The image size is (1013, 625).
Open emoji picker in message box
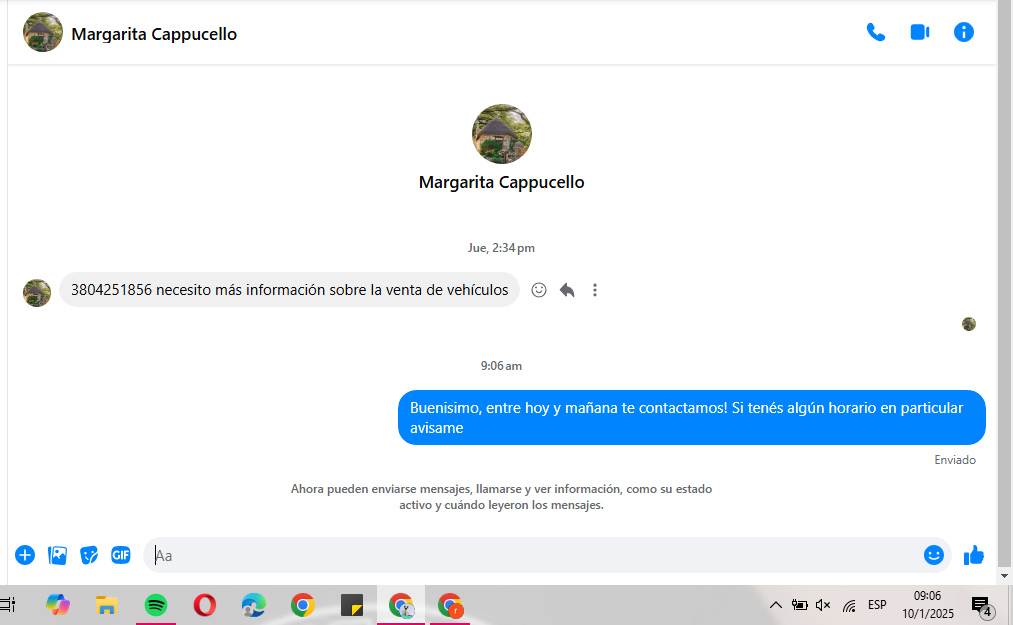coord(934,555)
